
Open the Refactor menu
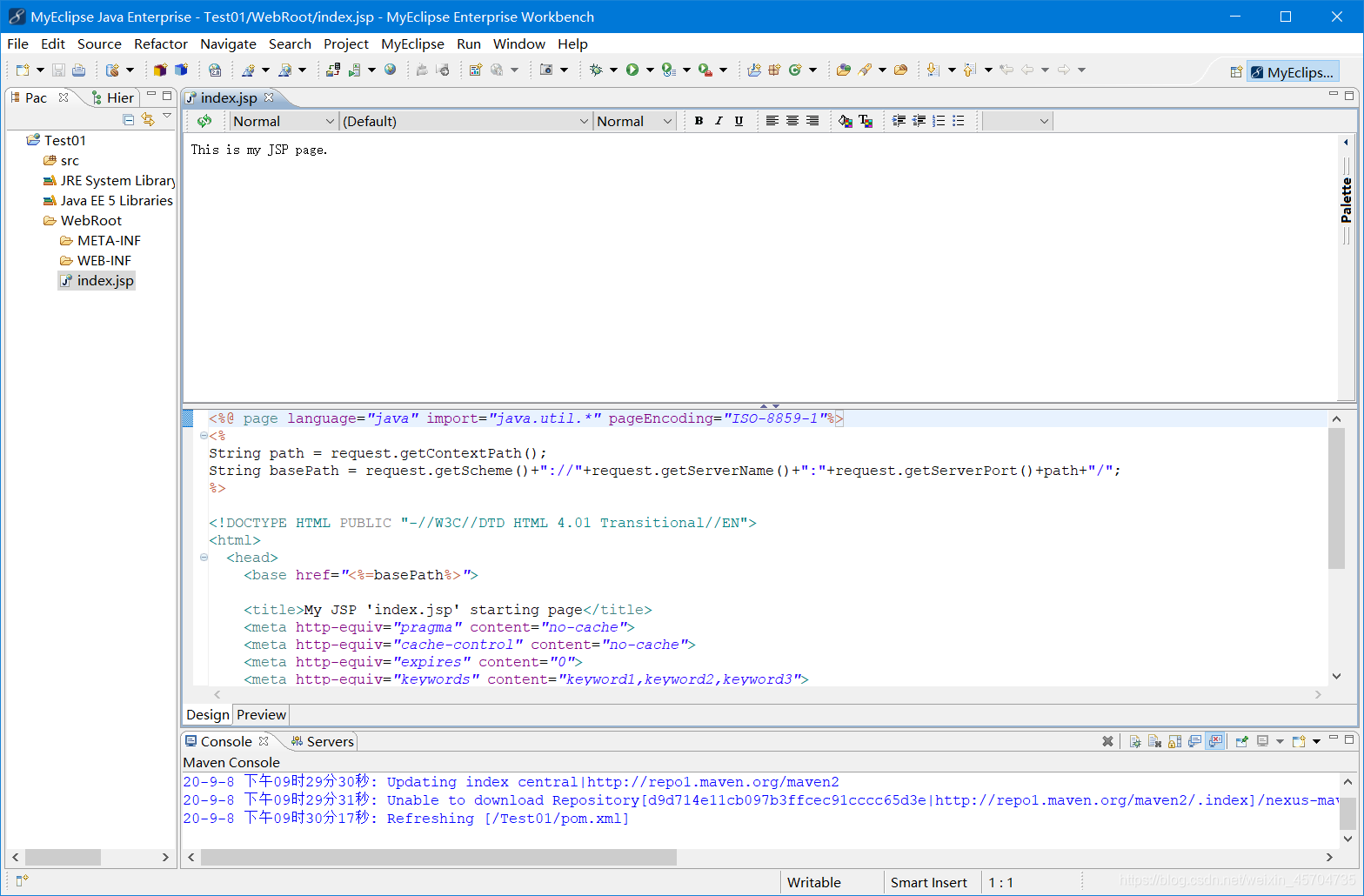161,43
